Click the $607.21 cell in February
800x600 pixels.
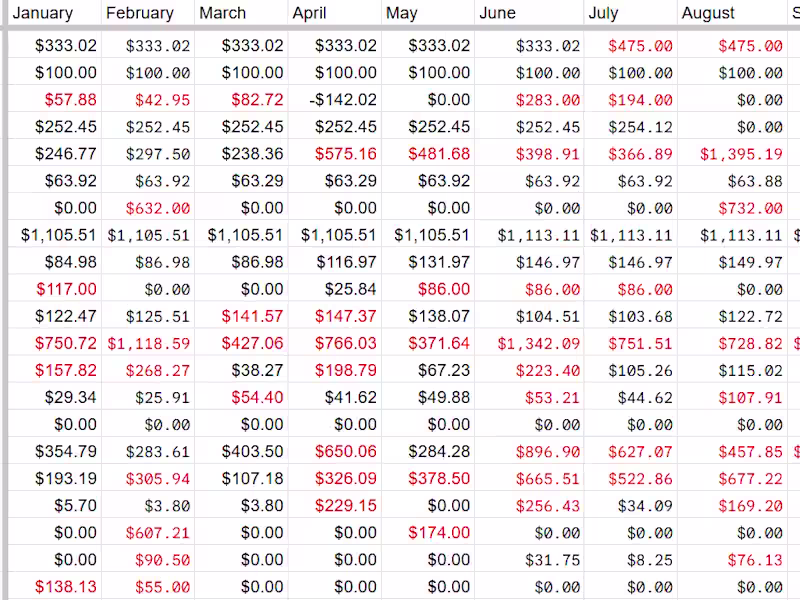[158, 532]
